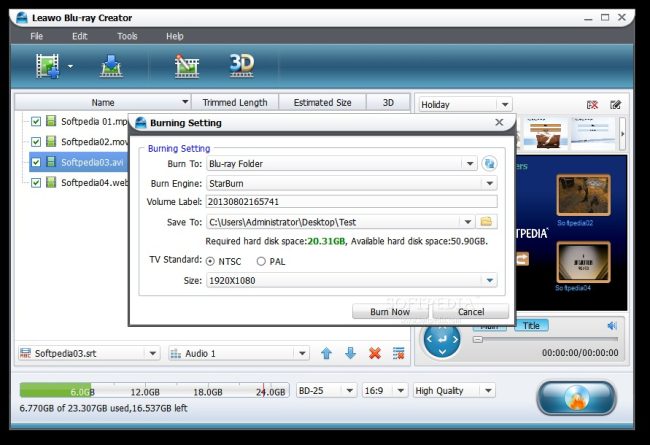
Task: Click the disc capacity usage bar
Action: [x=154, y=390]
